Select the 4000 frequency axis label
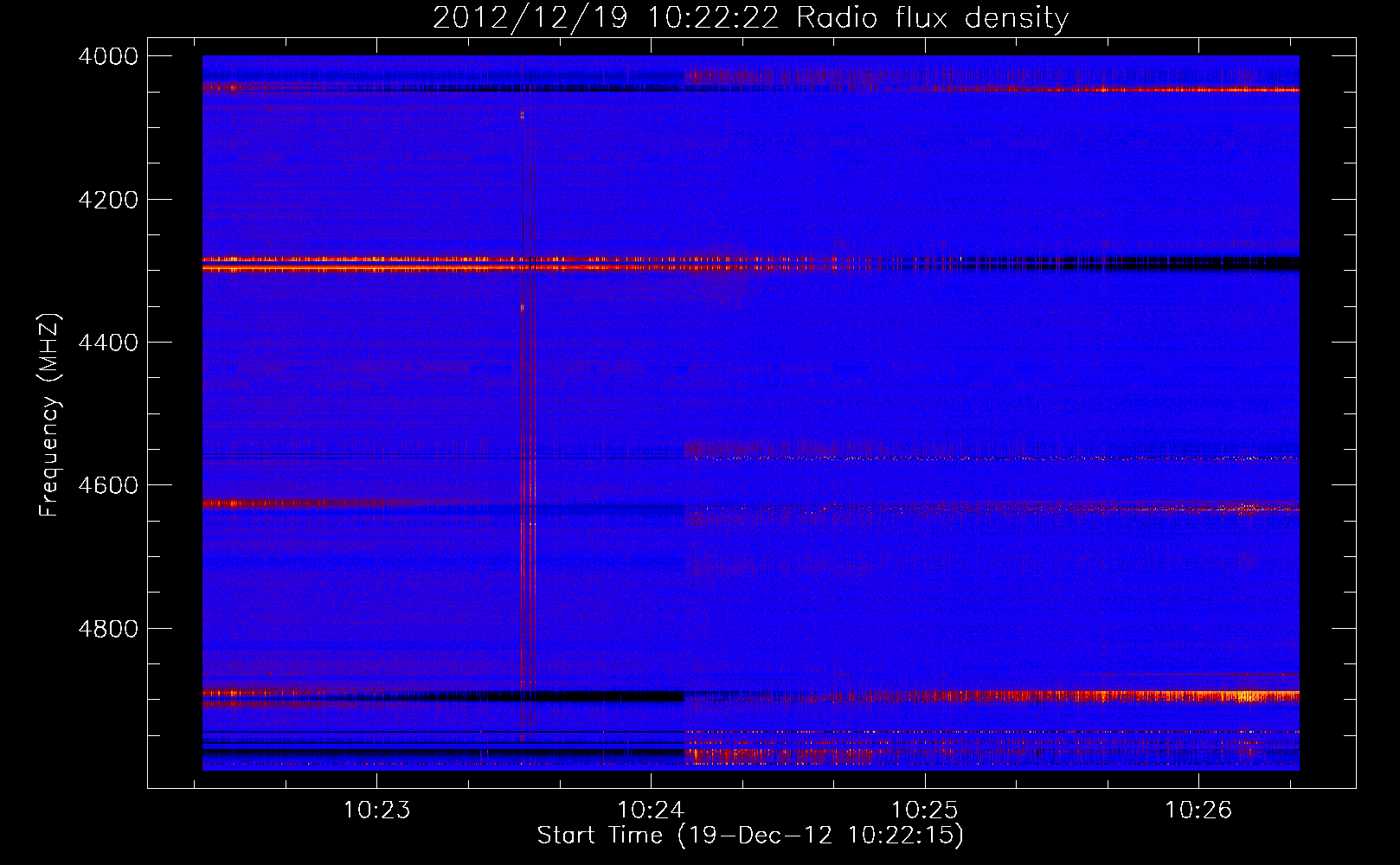 click(x=108, y=56)
